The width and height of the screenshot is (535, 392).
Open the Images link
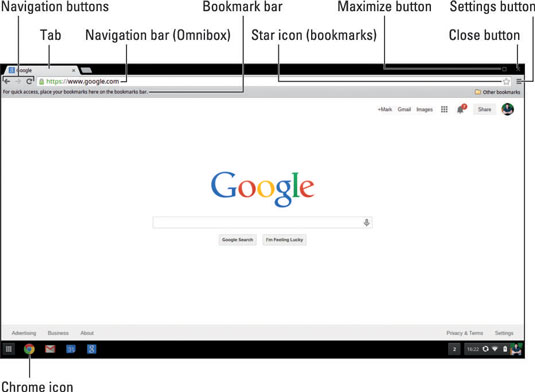424,110
